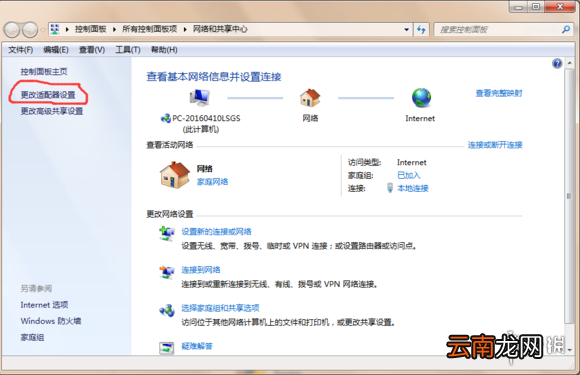Open Windows 防火墙 under 另请参阅

click(51, 321)
